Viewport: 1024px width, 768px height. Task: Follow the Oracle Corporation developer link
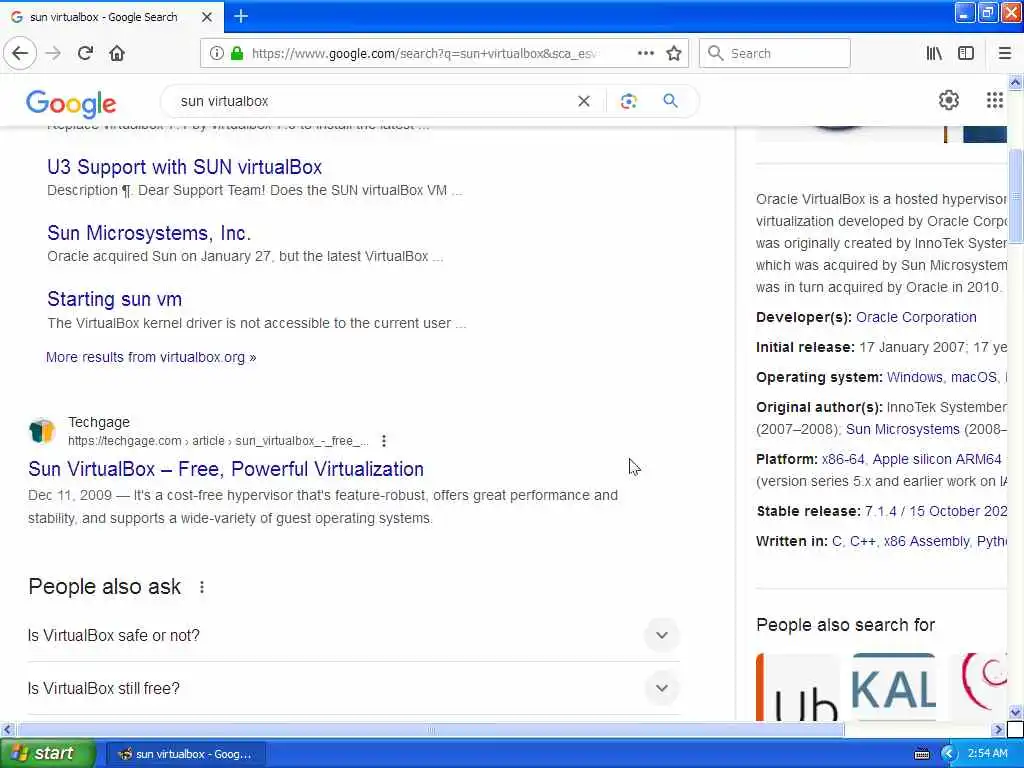point(916,317)
